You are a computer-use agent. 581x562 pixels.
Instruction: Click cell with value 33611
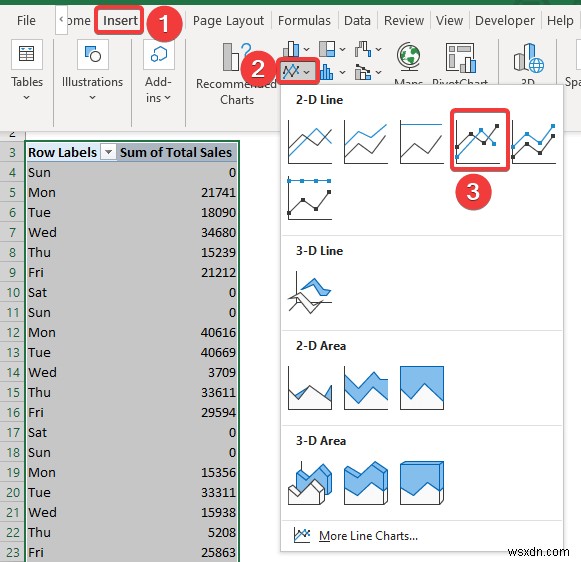(x=177, y=393)
